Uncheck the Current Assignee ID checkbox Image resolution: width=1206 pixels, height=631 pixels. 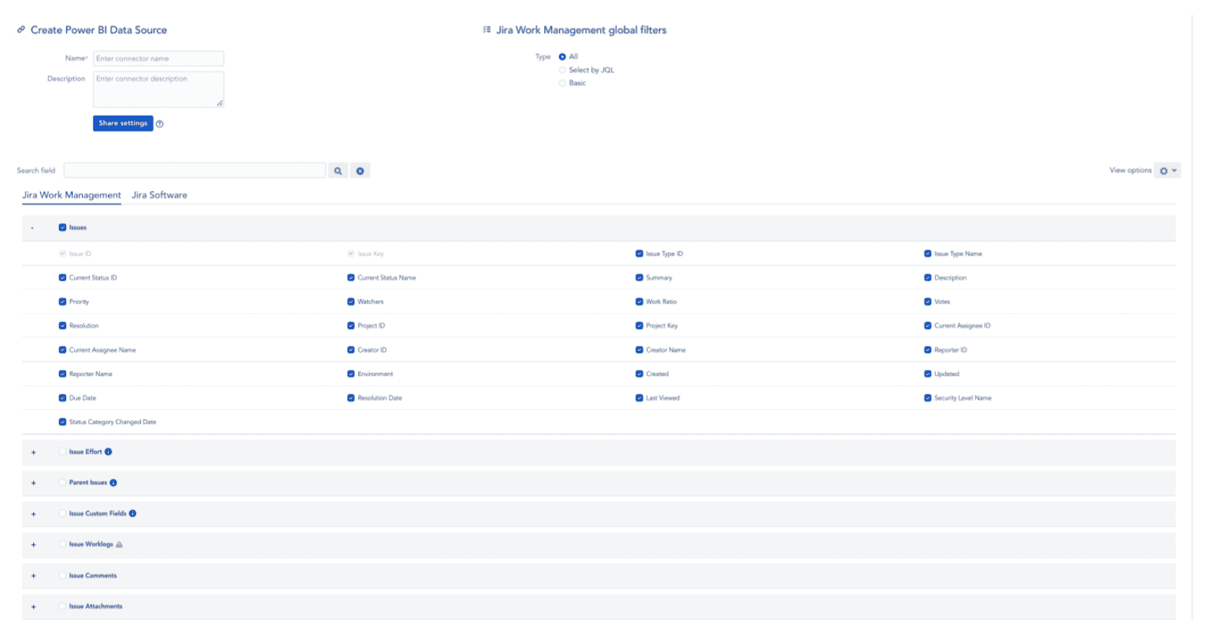click(928, 326)
